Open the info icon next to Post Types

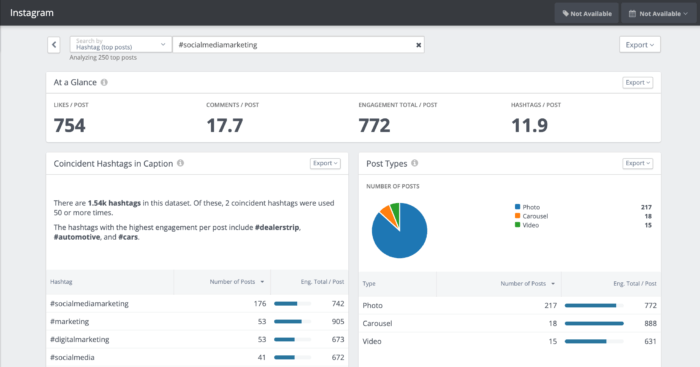415,163
